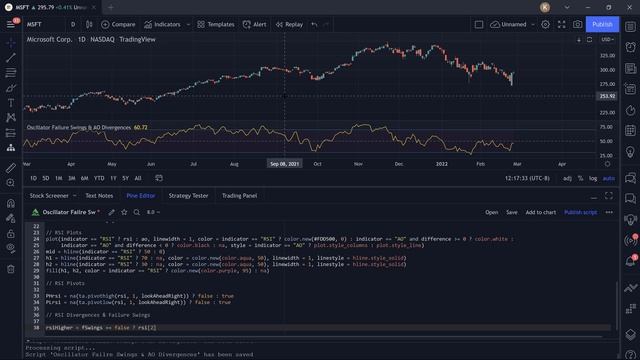Start bar Replay mode
Screen dimensions: 640x360
point(289,24)
